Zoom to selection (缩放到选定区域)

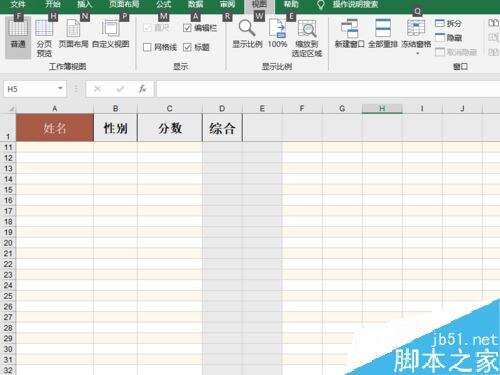tap(307, 38)
